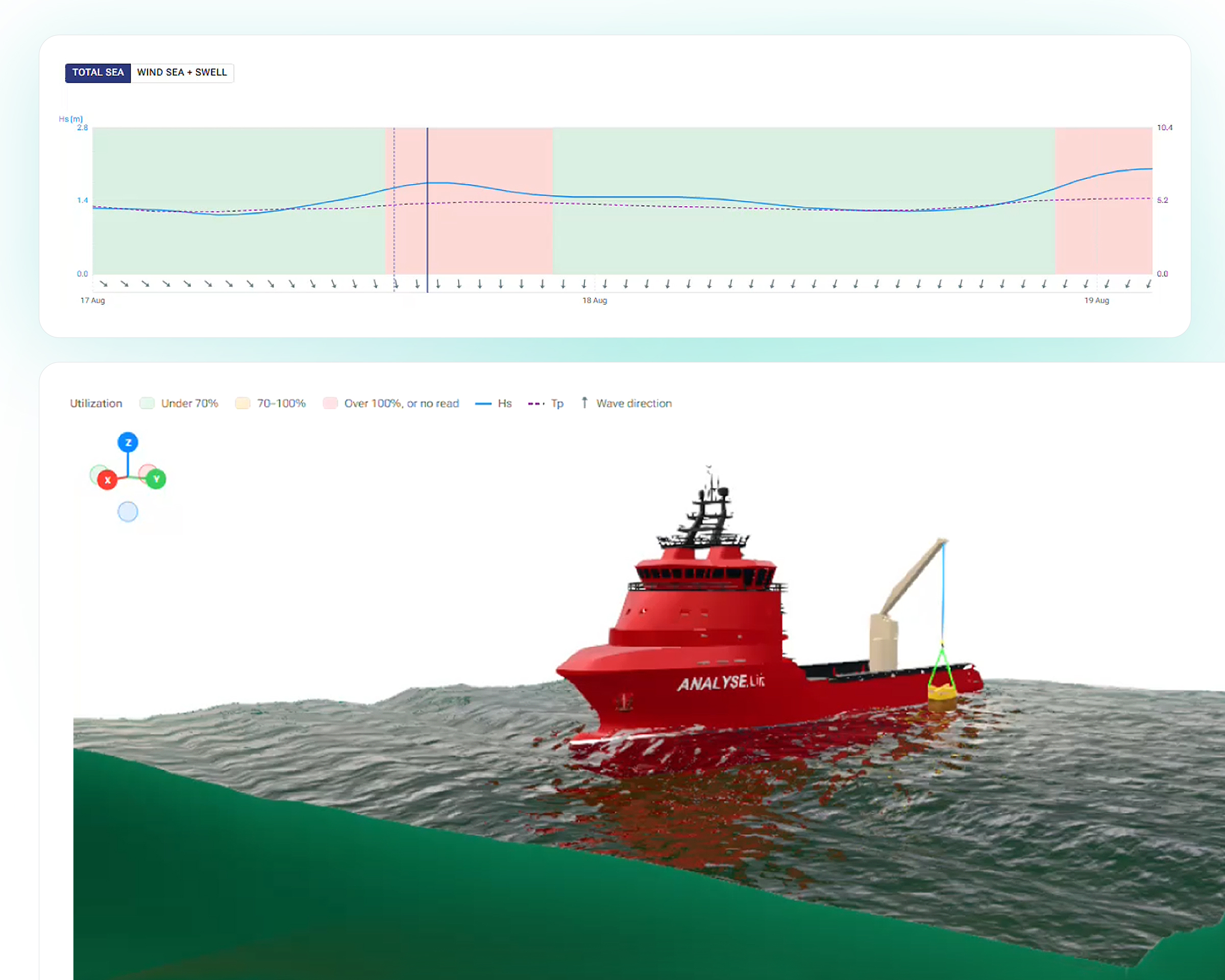
Task: Click the 70–100% legend swatch
Action: 242,403
